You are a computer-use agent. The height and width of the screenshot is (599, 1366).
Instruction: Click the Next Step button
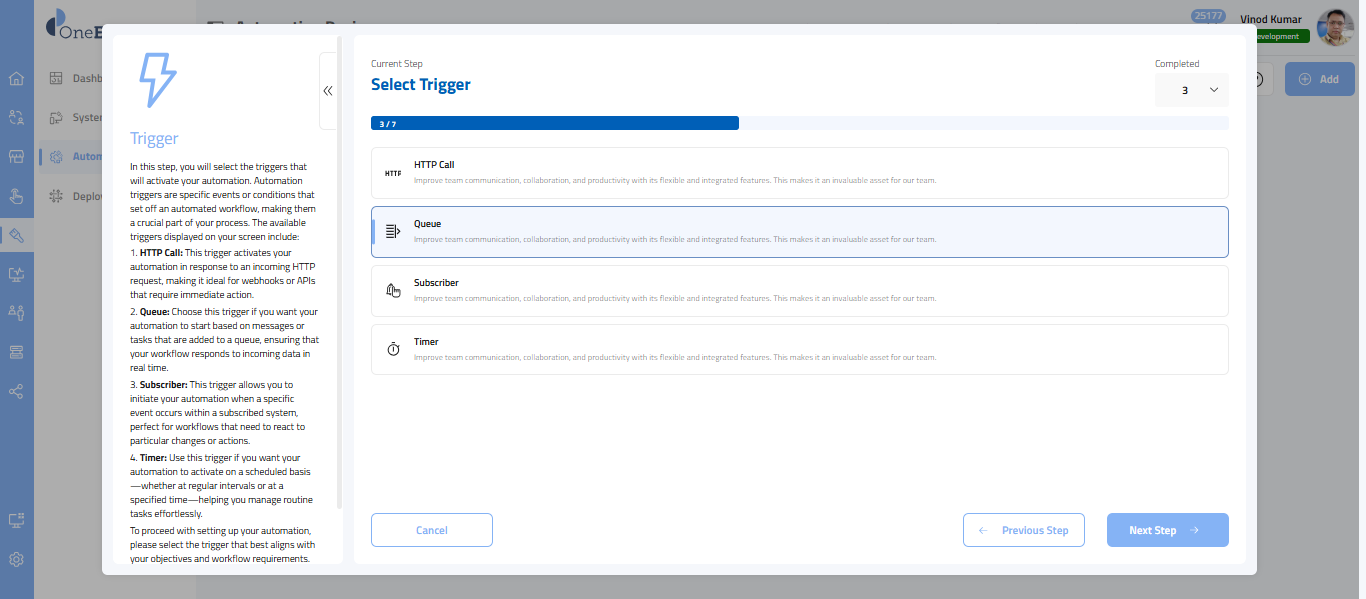click(x=1167, y=530)
